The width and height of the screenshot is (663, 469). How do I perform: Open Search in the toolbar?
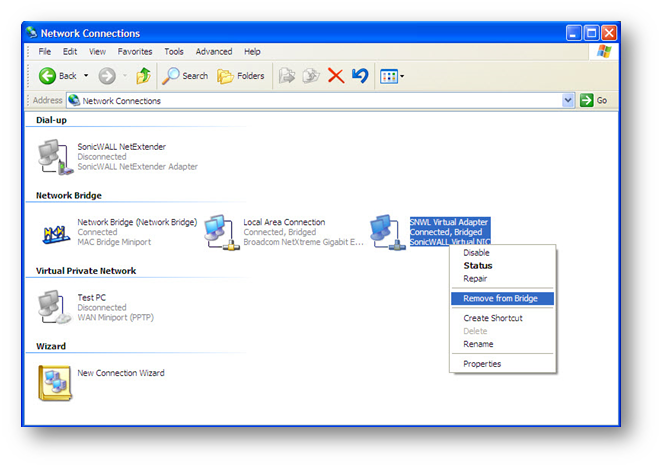click(x=185, y=76)
